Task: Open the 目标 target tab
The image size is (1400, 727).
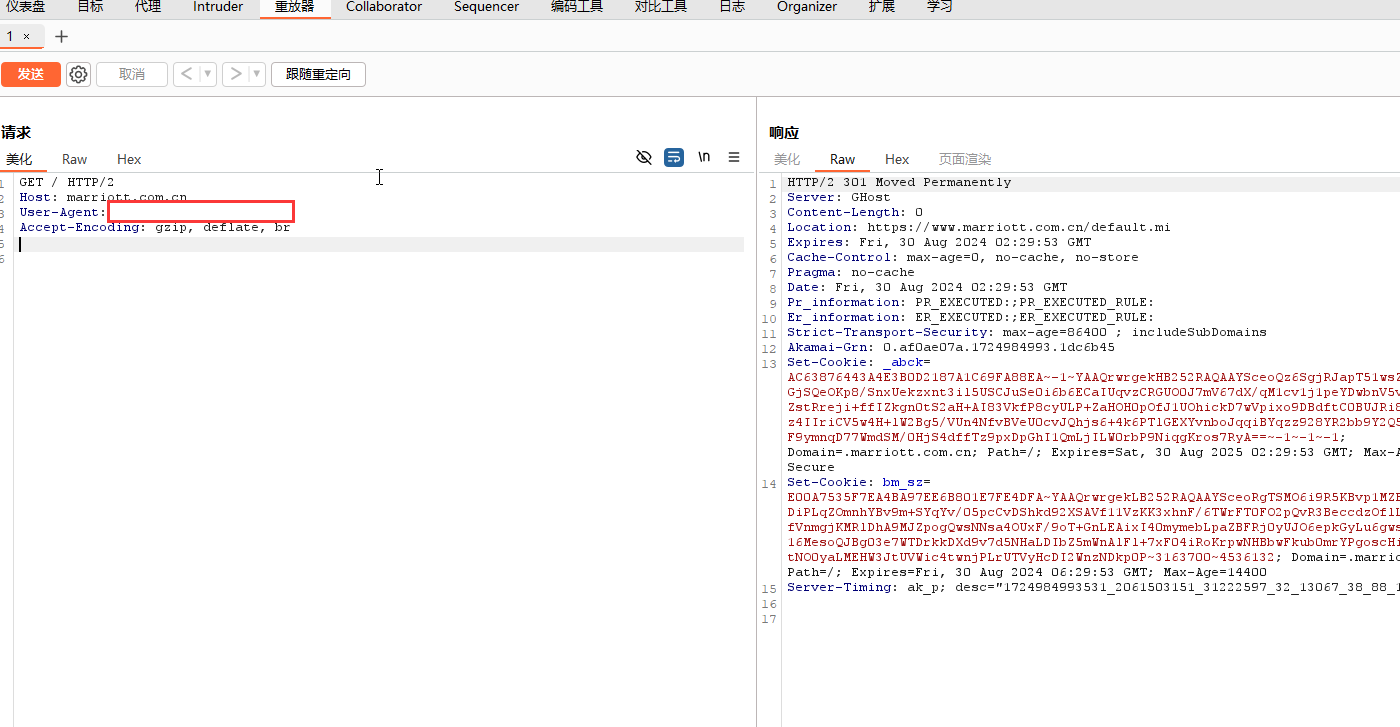Action: pyautogui.click(x=90, y=6)
